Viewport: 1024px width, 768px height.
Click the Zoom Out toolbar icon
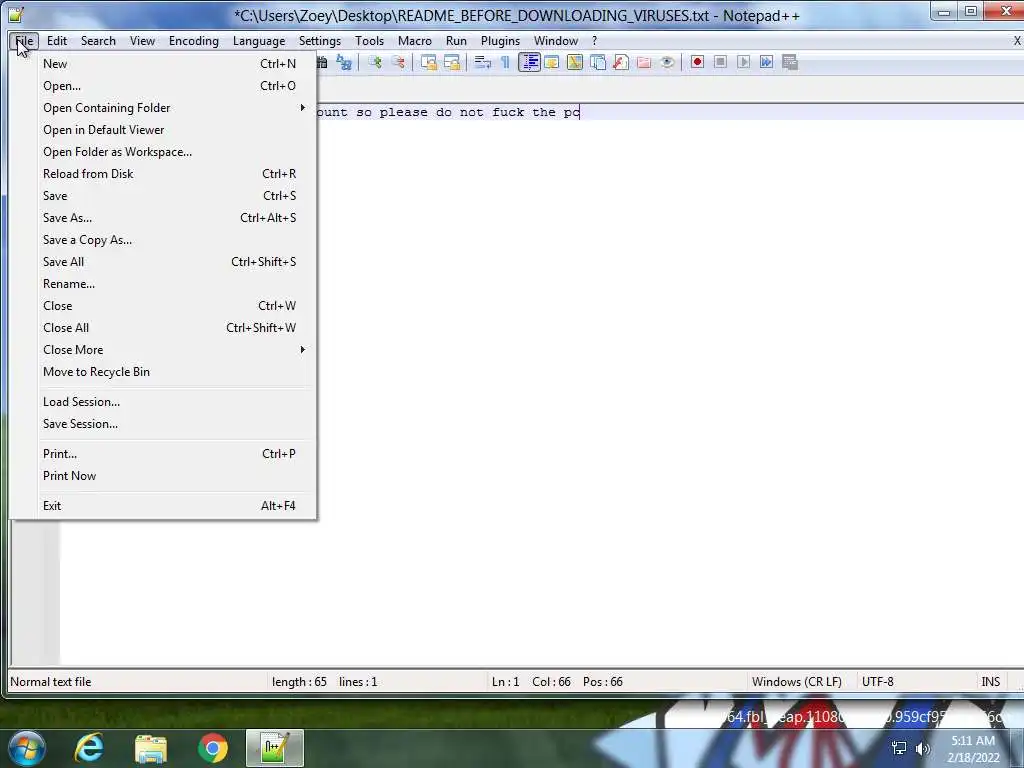pos(398,62)
